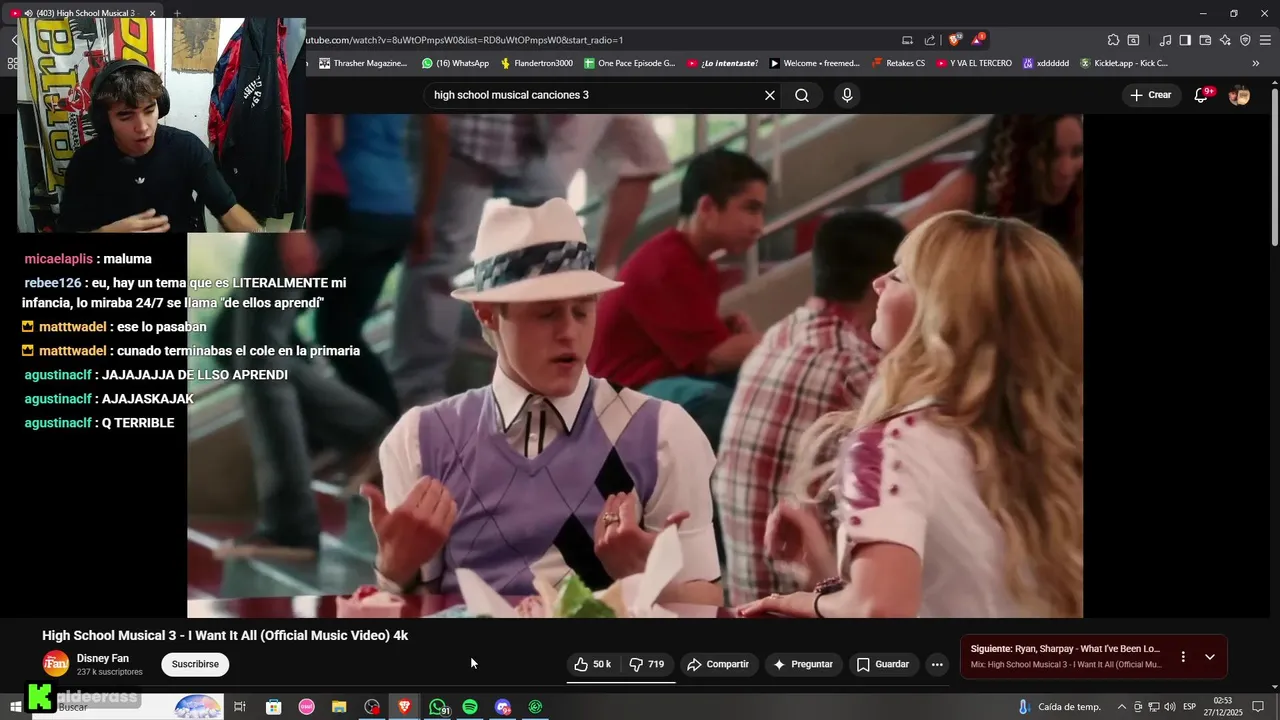Open Discord taskbar icon
Image resolution: width=1280 pixels, height=720 pixels.
pos(503,707)
